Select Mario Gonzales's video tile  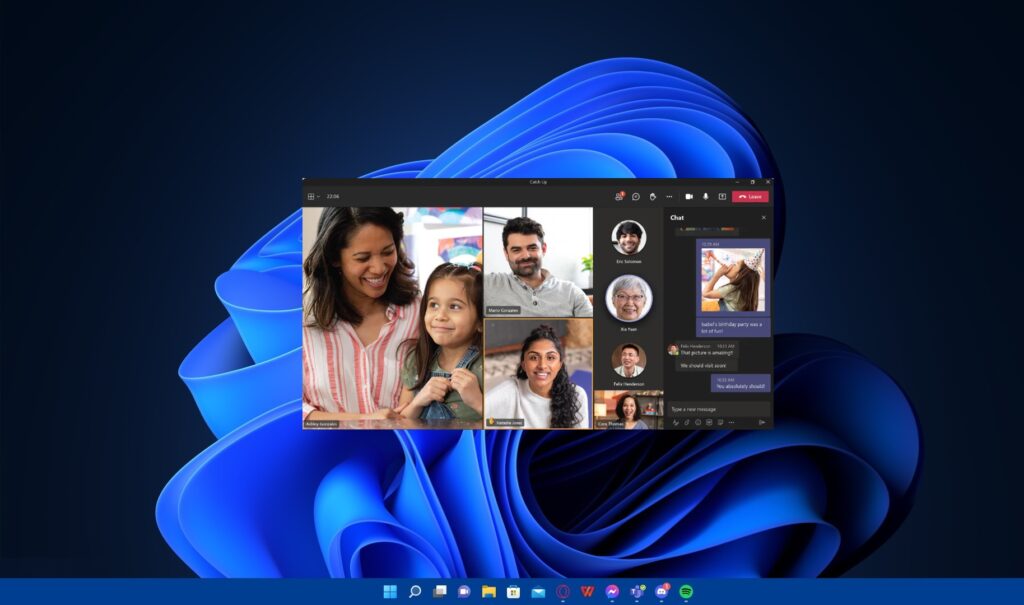538,262
